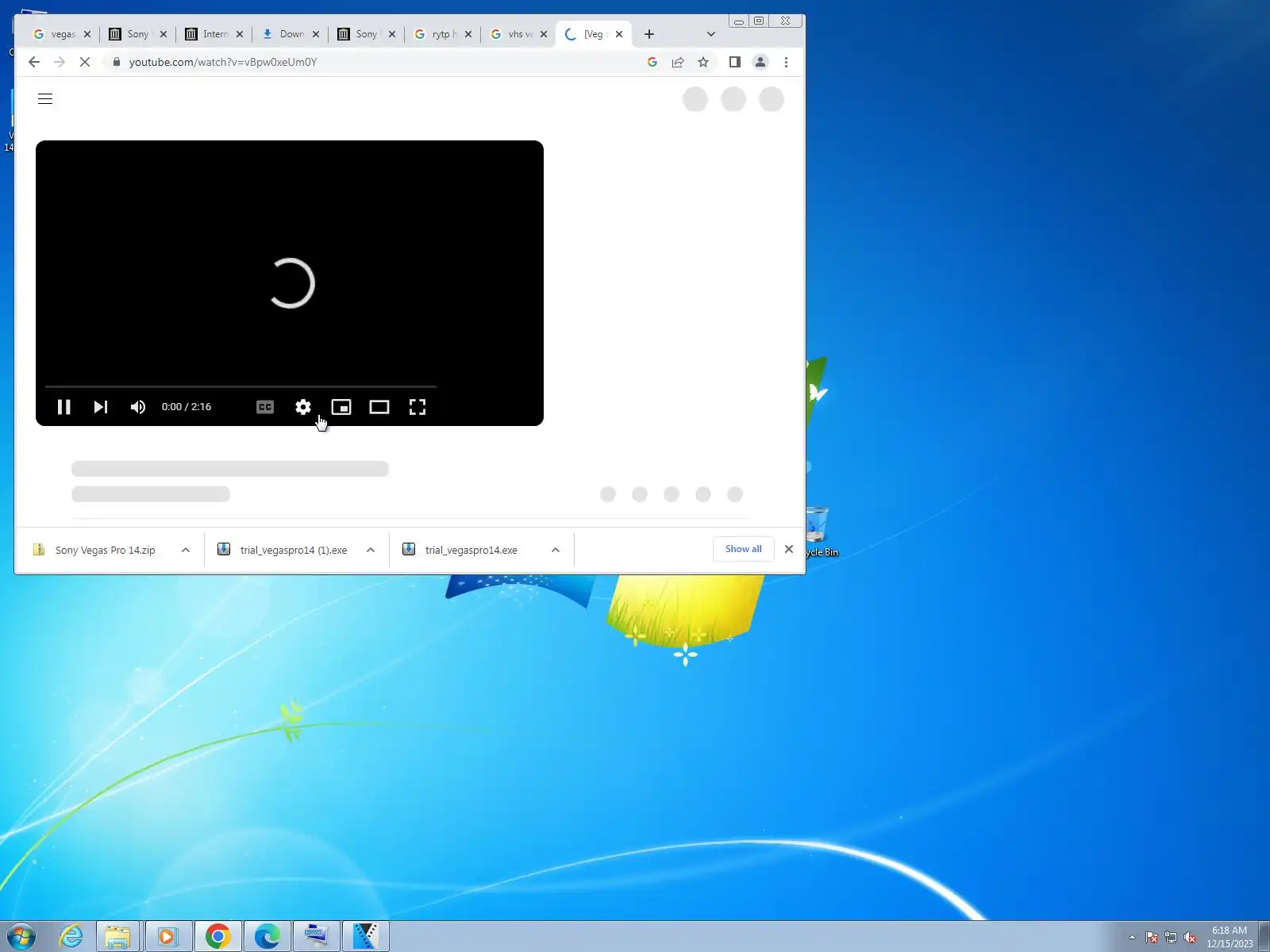
Task: Click the video progress bar
Action: pos(241,386)
